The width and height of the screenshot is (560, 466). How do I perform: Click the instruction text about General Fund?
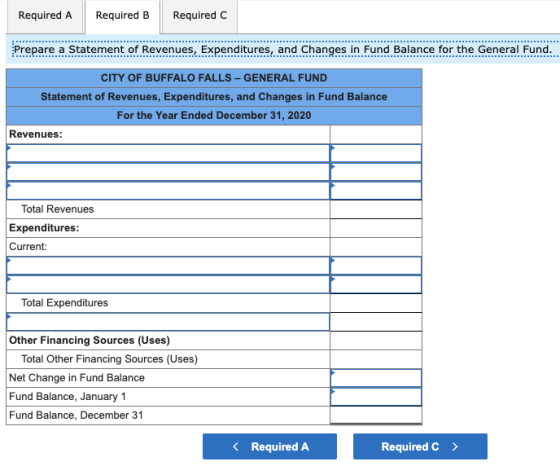[283, 49]
